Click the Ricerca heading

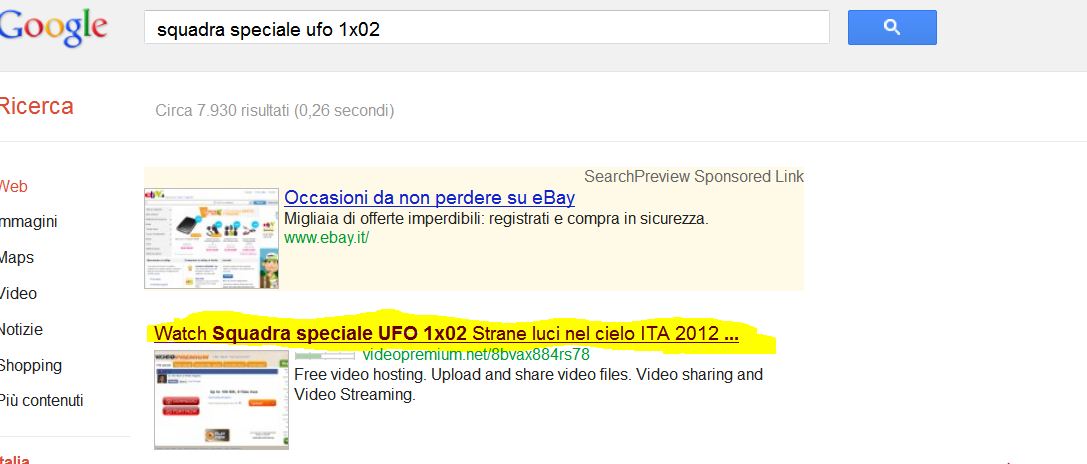coord(36,107)
